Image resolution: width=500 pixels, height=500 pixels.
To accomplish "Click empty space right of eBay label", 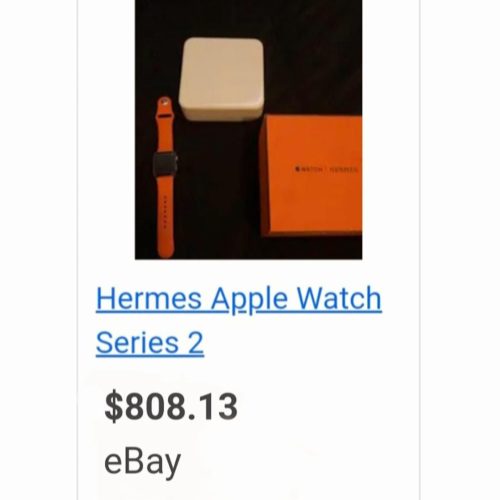I will tap(297, 463).
